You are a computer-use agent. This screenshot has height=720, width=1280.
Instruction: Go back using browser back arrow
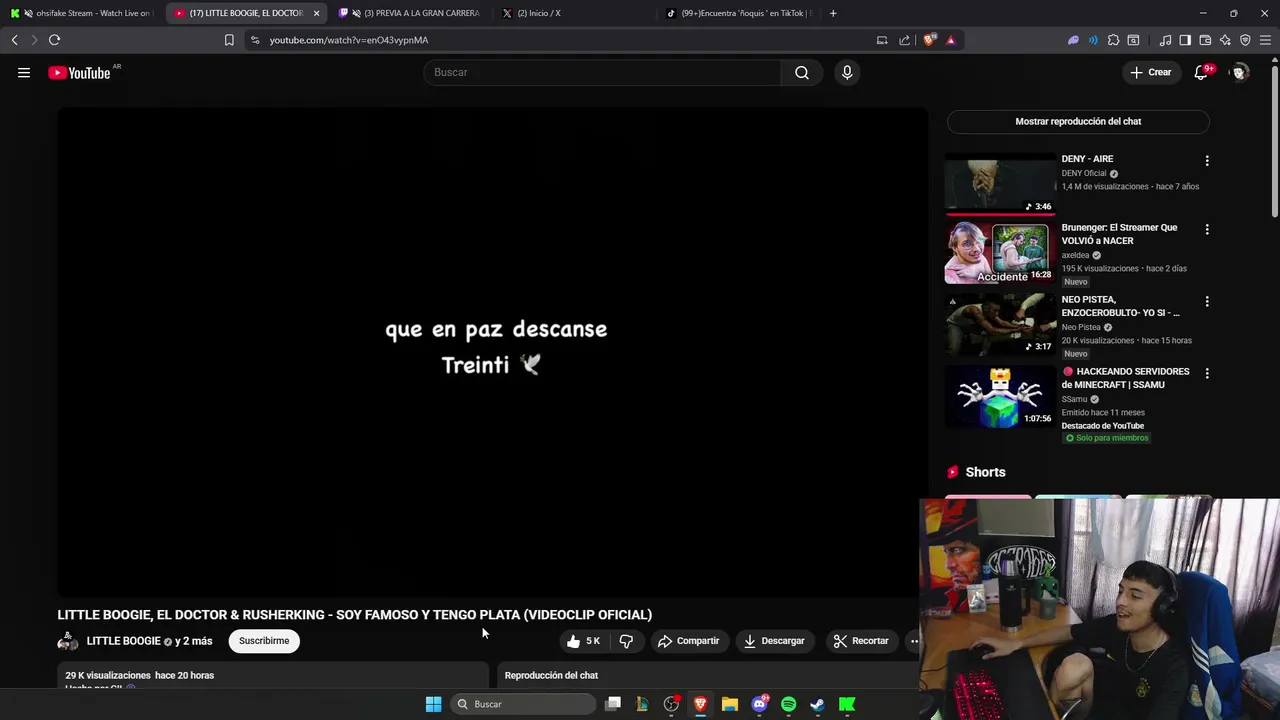coord(14,40)
